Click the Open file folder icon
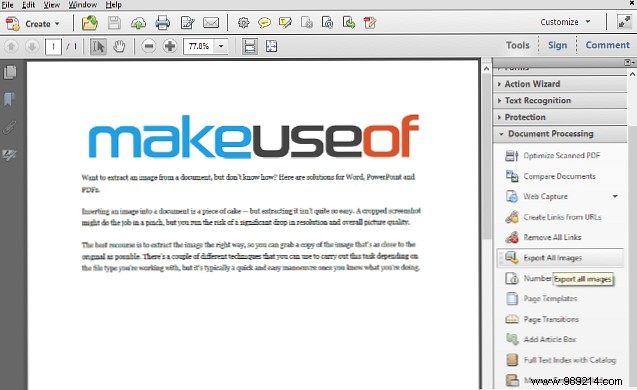This screenshot has height=390, width=637. coord(90,23)
